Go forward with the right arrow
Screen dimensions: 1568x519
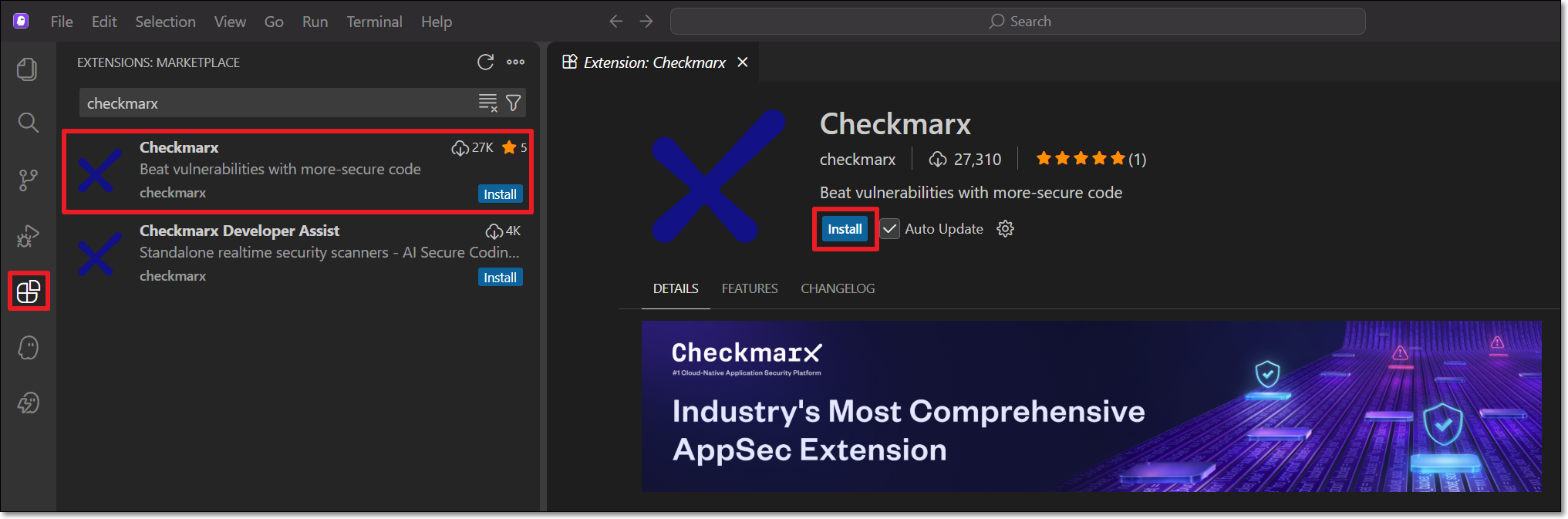coord(646,22)
